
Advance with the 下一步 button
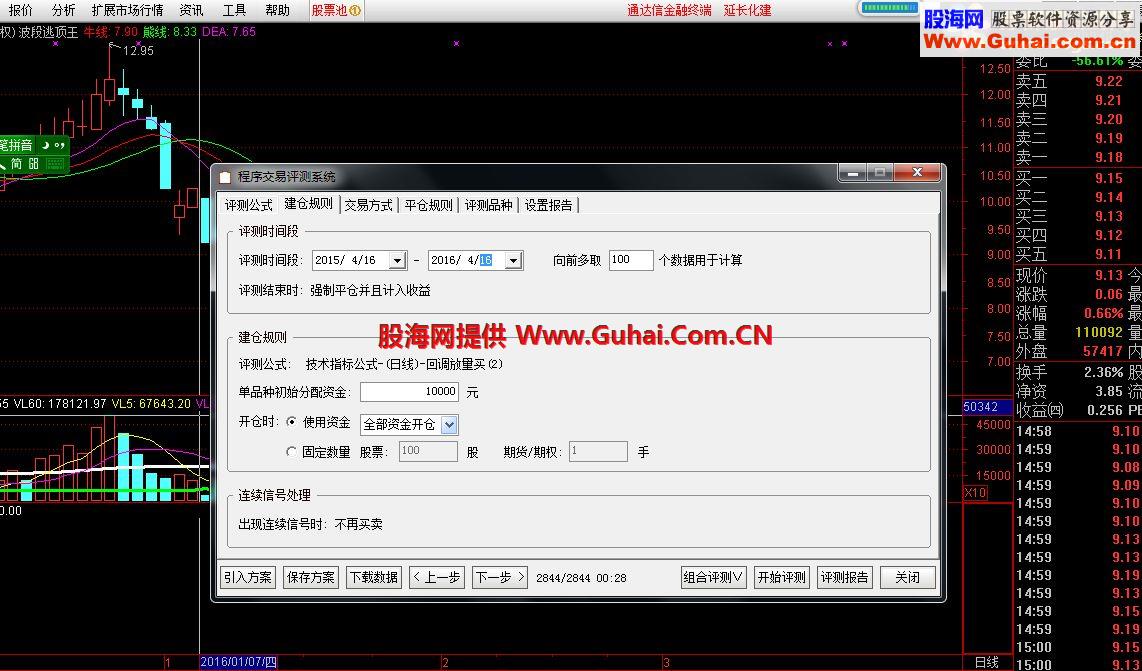(x=500, y=578)
